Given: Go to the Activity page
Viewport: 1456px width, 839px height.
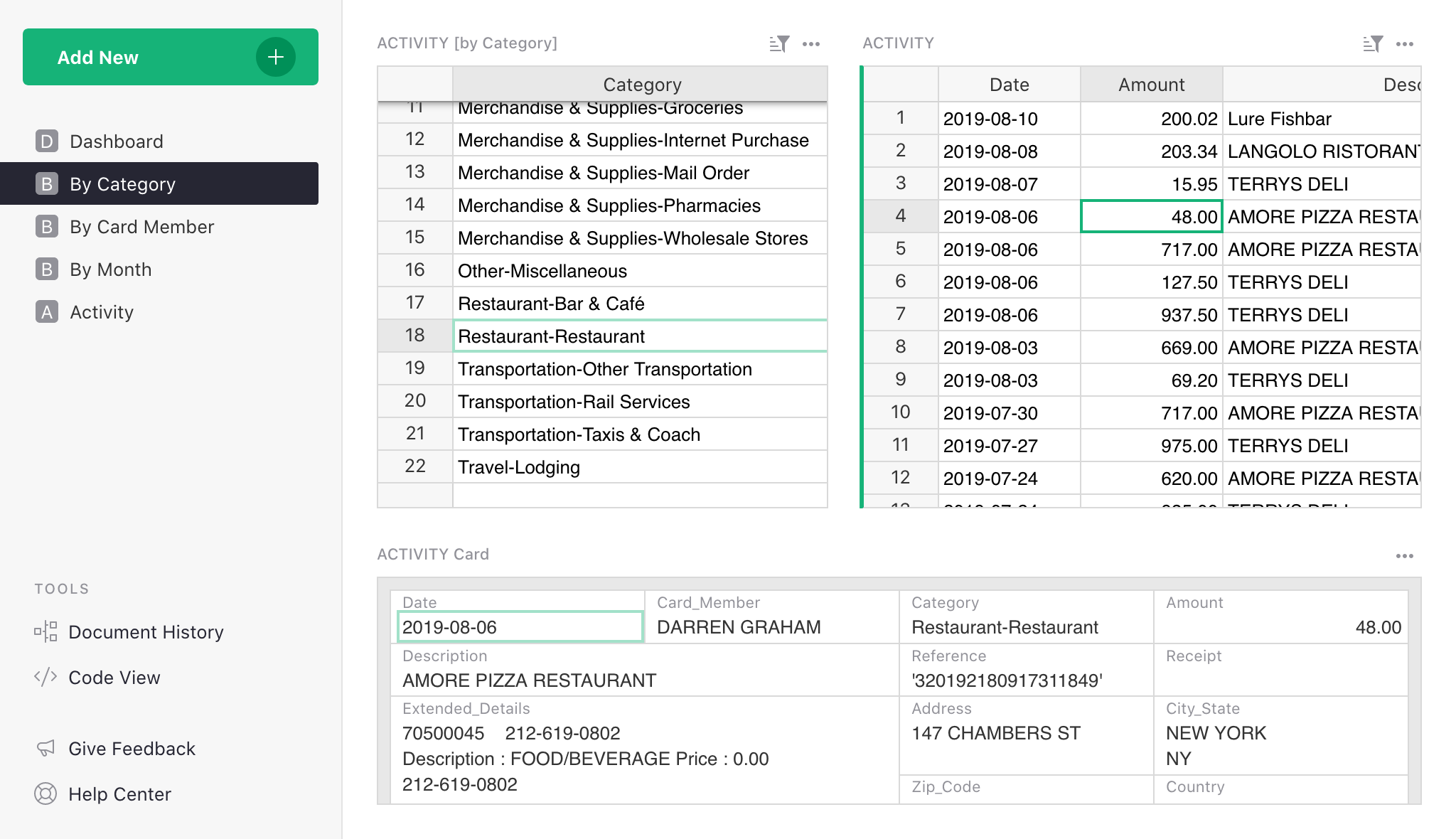Looking at the screenshot, I should tap(102, 312).
